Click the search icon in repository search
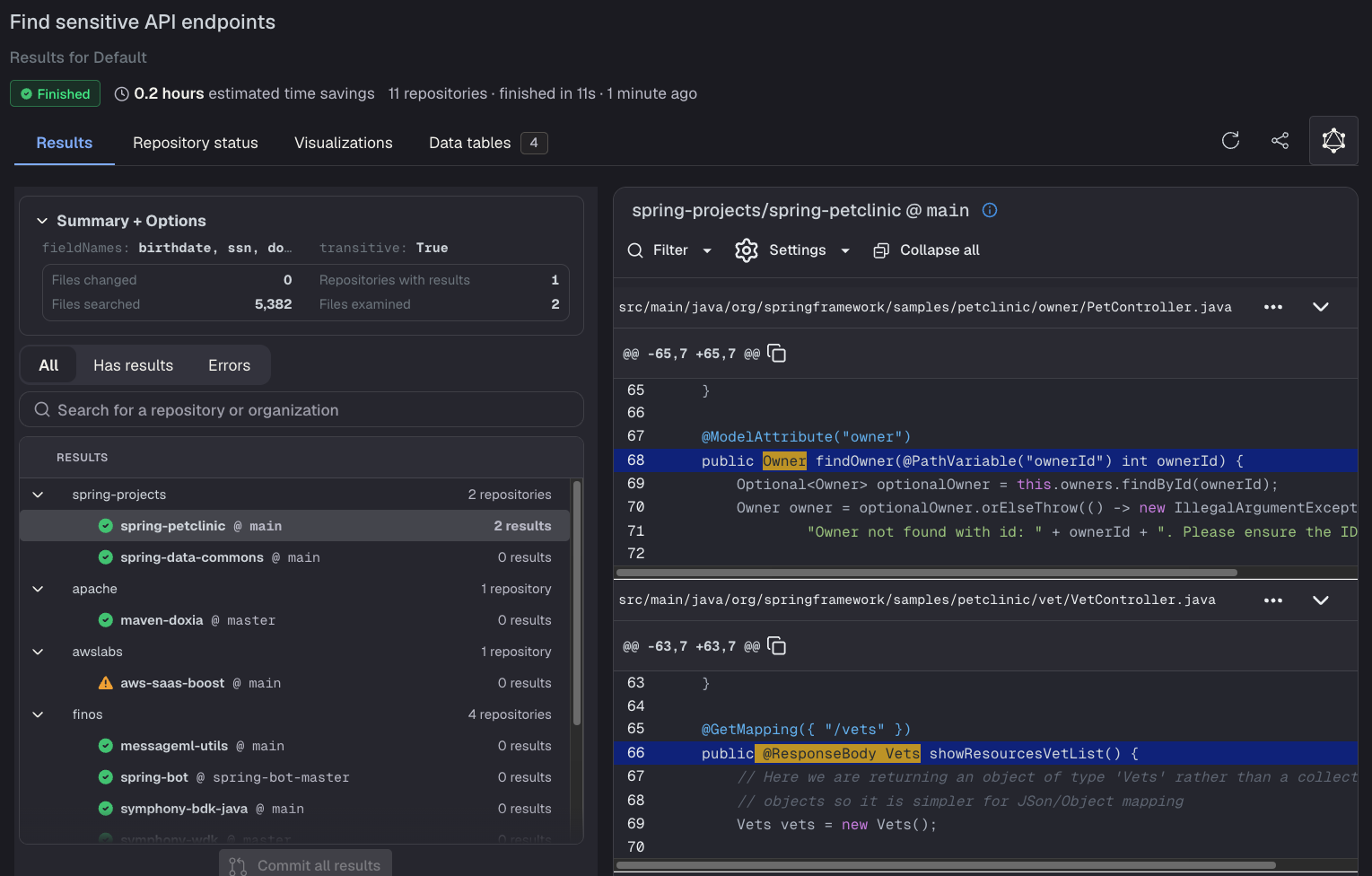This screenshot has height=876, width=1372. pyautogui.click(x=42, y=409)
